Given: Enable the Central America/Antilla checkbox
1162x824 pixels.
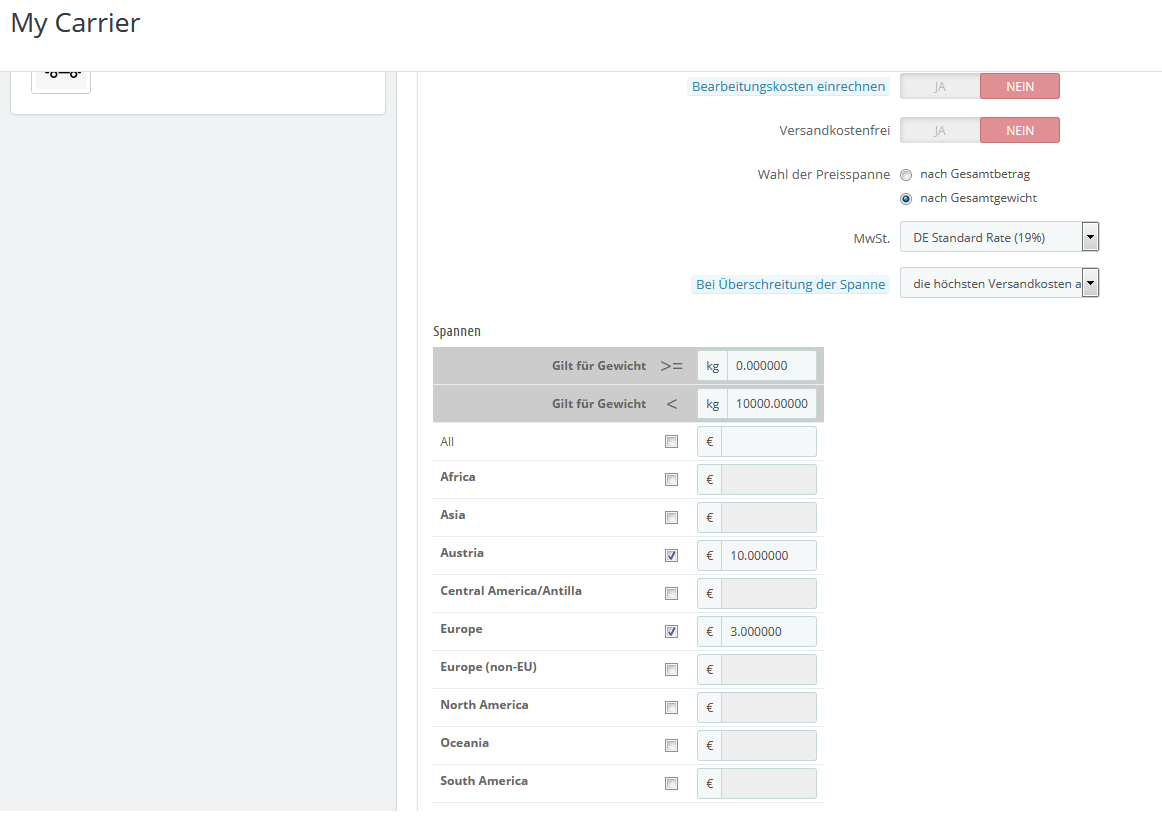Looking at the screenshot, I should [671, 594].
